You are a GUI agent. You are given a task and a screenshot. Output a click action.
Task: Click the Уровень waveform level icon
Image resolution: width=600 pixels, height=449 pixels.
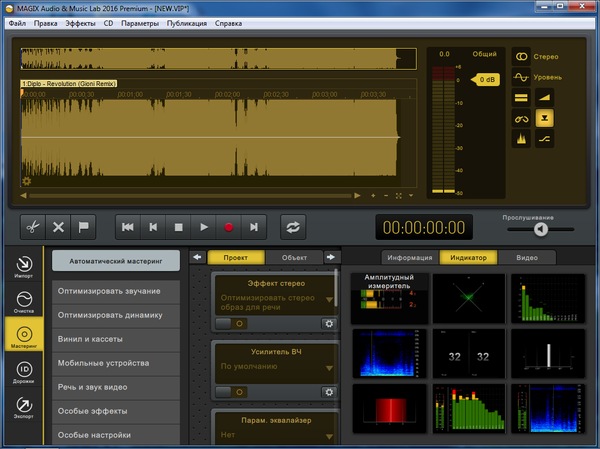521,77
